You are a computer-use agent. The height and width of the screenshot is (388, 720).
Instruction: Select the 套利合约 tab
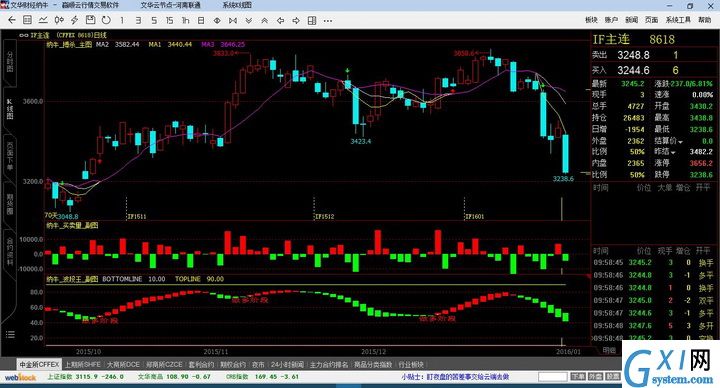[201, 364]
